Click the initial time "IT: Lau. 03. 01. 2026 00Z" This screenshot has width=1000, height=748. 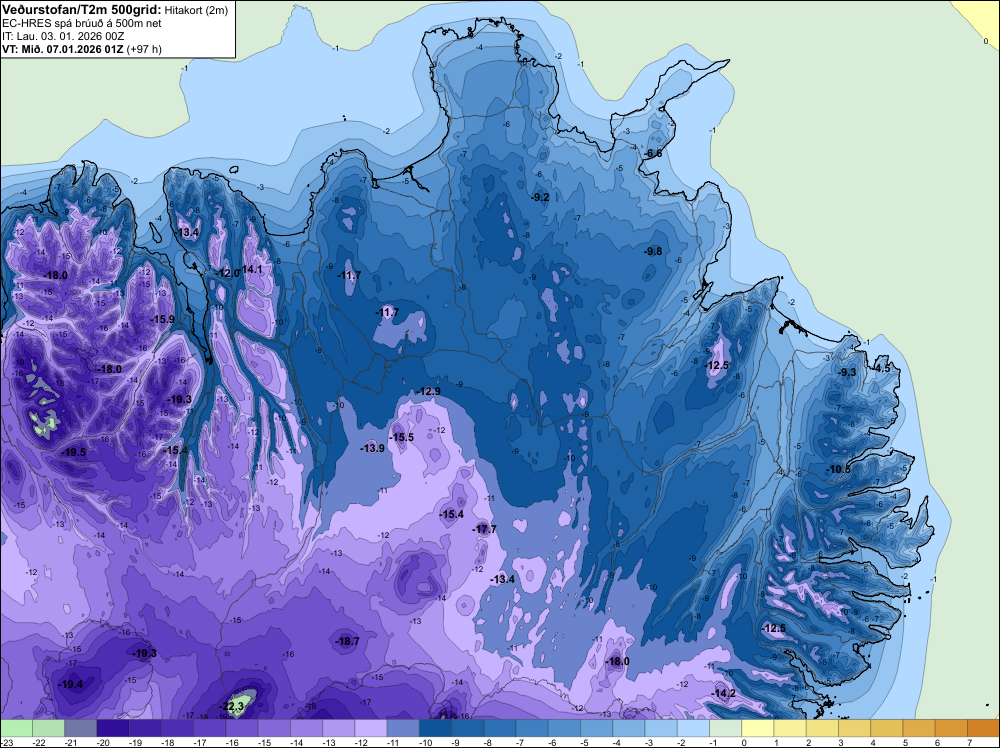[x=63, y=36]
